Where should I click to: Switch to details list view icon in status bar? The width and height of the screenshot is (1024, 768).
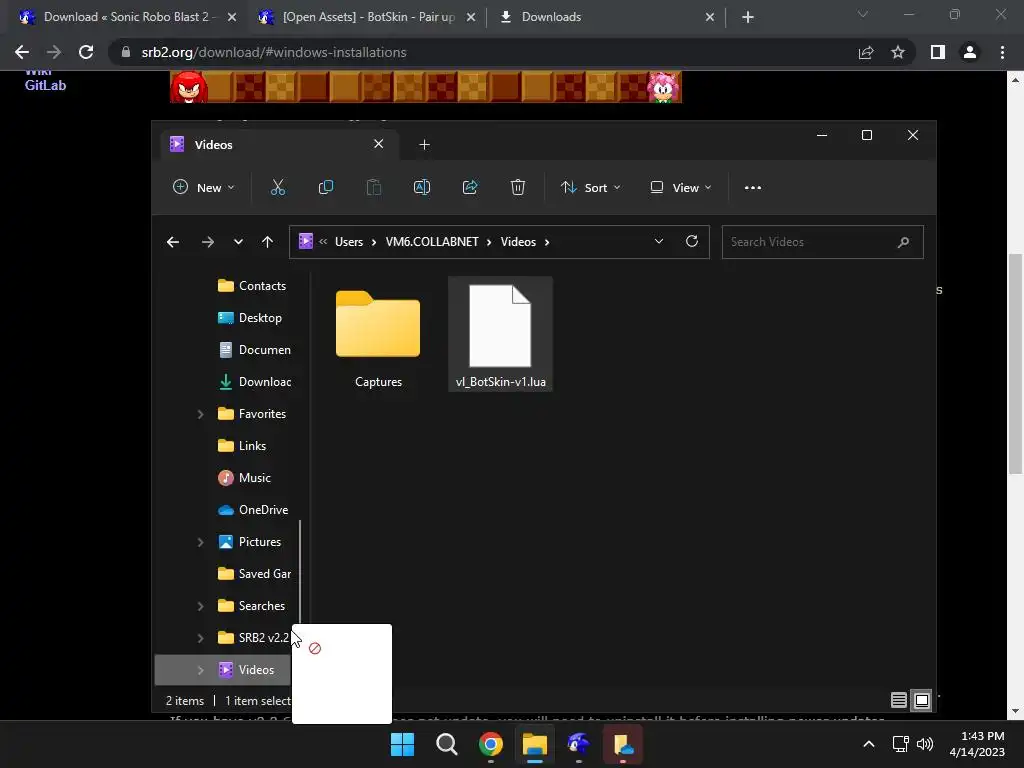[899, 701]
